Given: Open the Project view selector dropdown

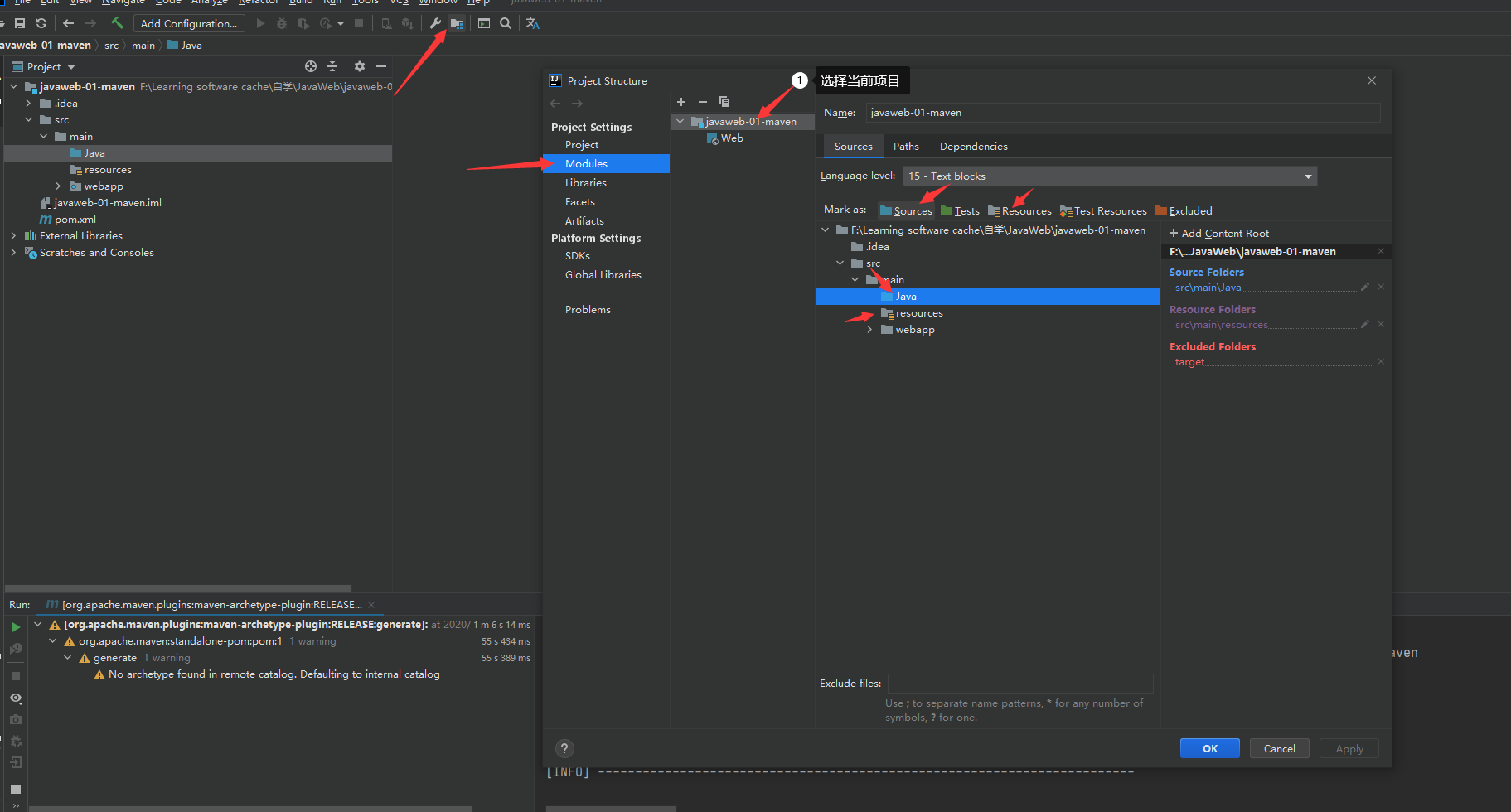Looking at the screenshot, I should 43,66.
